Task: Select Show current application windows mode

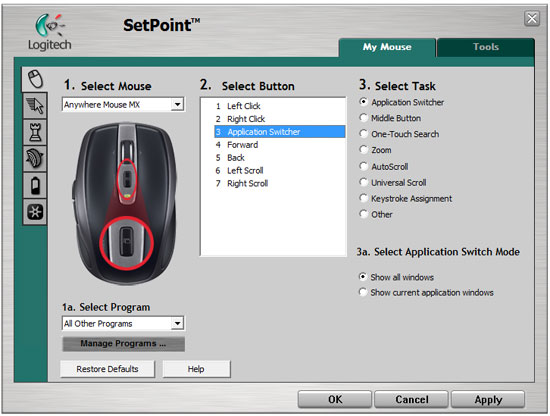Action: [363, 292]
